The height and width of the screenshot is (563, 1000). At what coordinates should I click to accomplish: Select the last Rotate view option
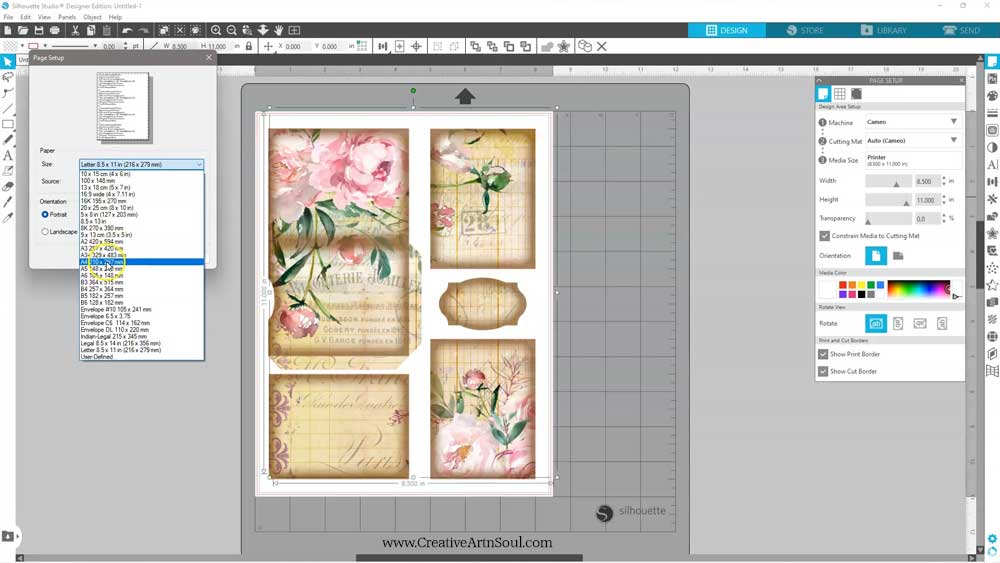(942, 323)
